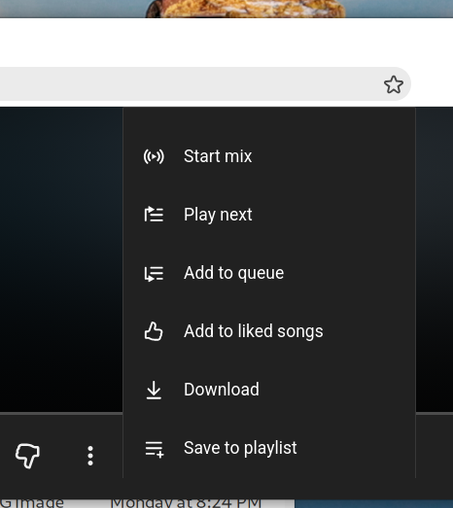Click the Play next list icon
This screenshot has height=508, width=453.
[154, 214]
